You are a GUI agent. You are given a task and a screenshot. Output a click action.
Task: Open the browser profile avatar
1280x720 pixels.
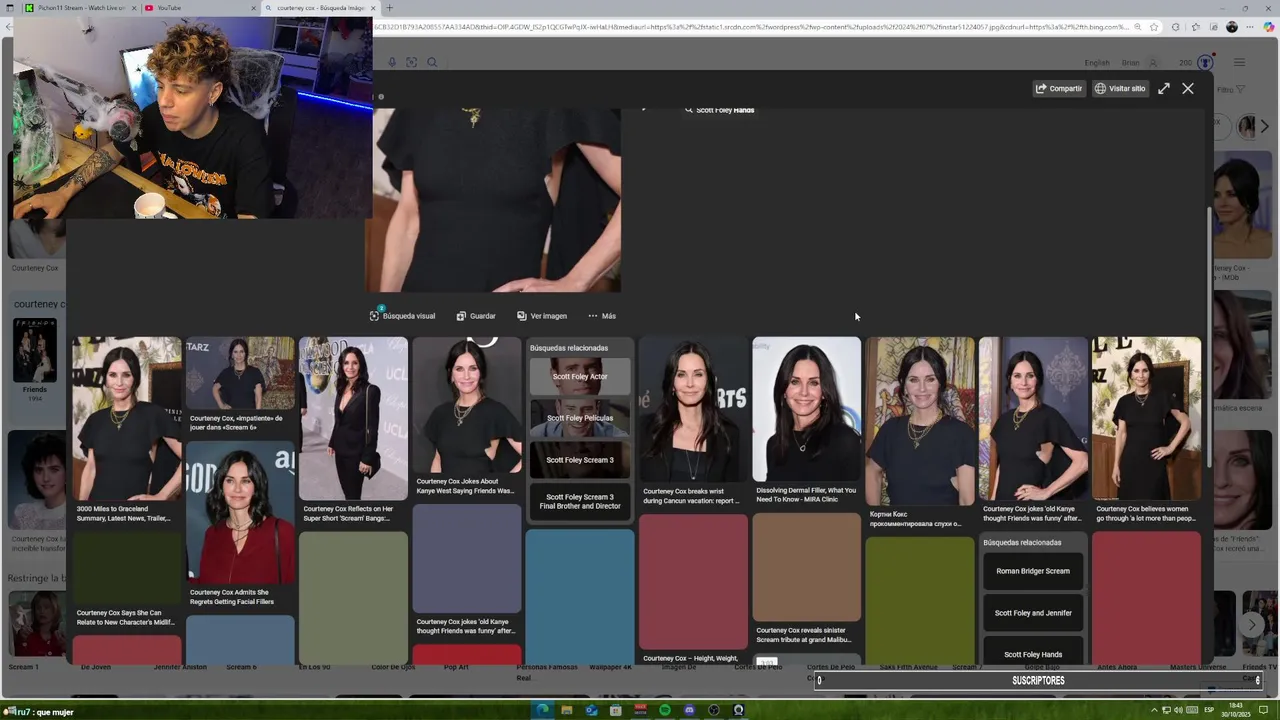tap(1232, 27)
